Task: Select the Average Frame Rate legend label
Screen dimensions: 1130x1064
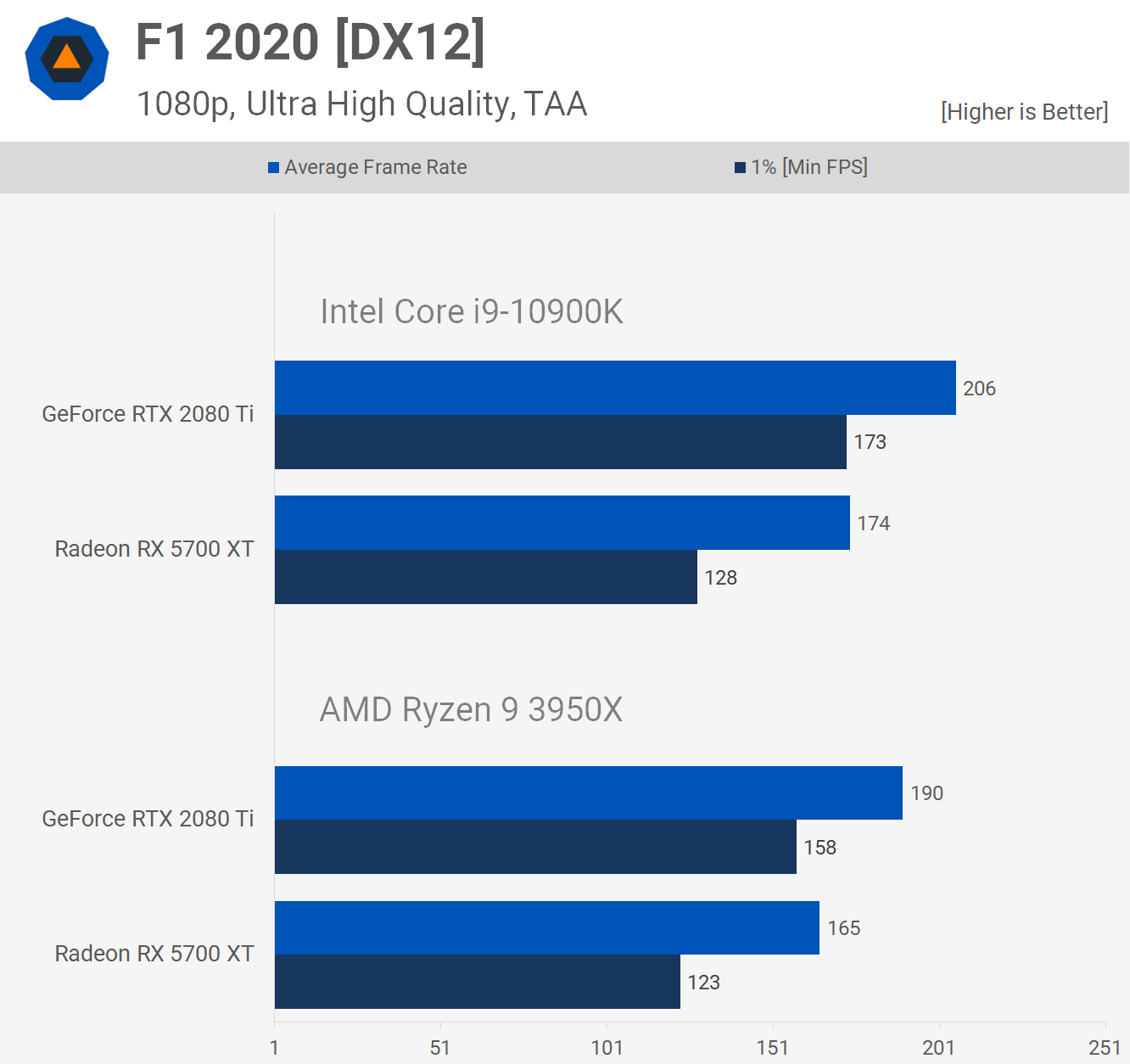Action: click(375, 167)
